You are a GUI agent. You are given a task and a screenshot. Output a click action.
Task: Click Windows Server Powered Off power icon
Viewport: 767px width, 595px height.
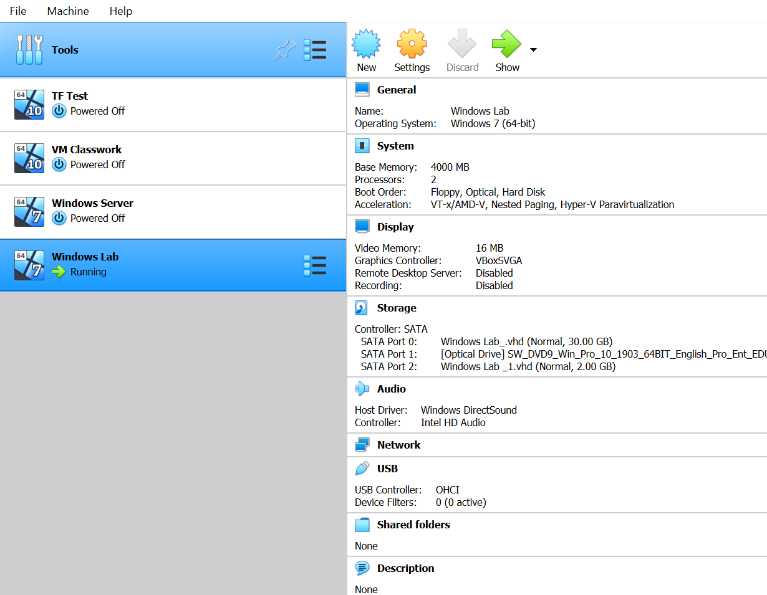tap(59, 218)
